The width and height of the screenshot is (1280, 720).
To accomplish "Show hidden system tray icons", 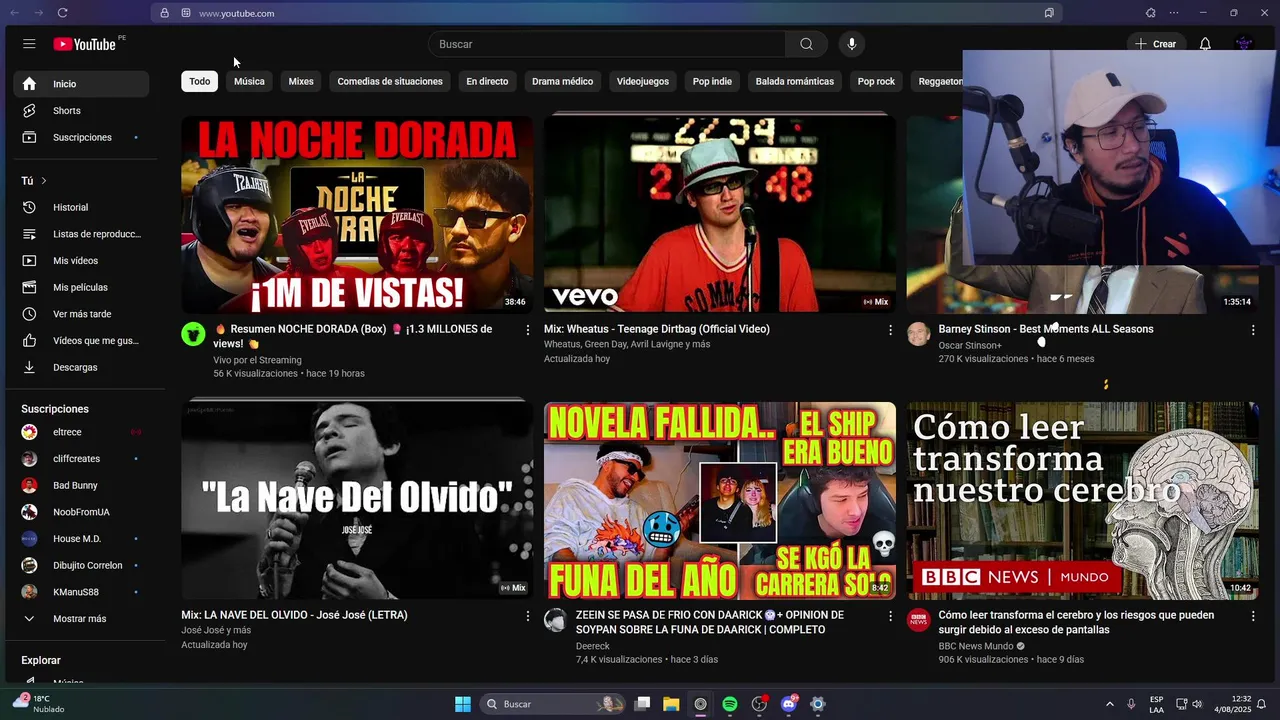I will 1109,704.
